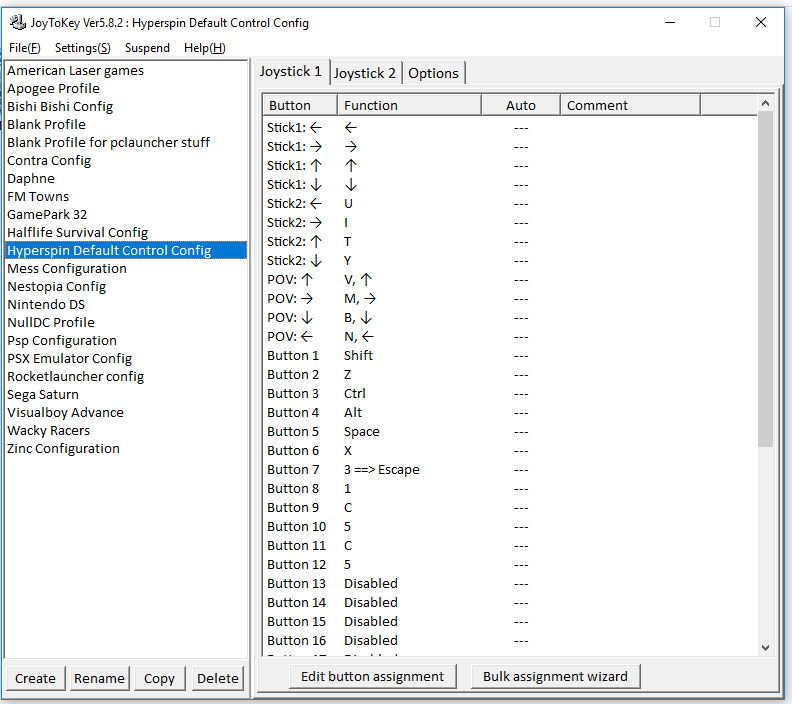Select the Halflife Survival Config profile
Viewport: 792px width, 704px height.
(x=126, y=233)
